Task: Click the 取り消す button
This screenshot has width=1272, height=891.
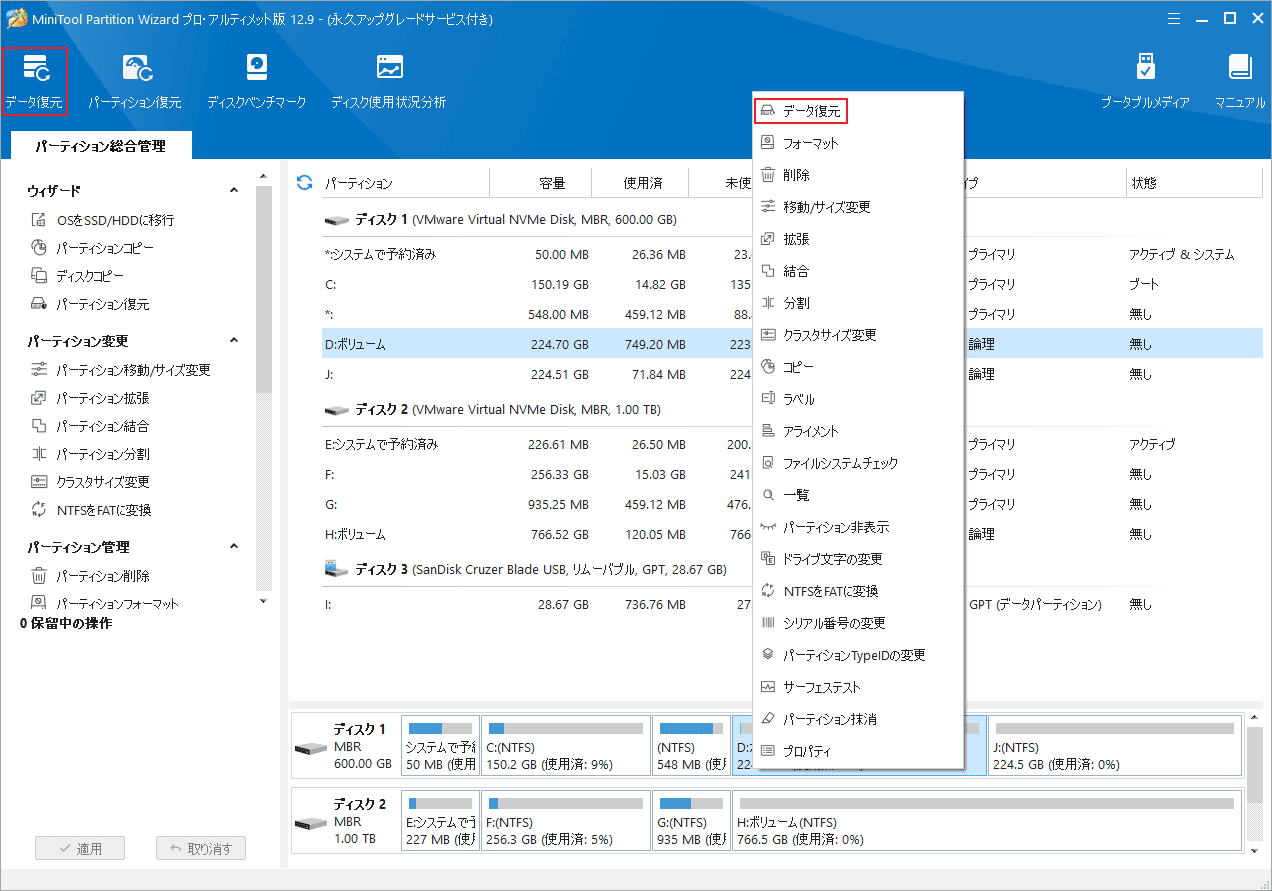Action: click(201, 849)
